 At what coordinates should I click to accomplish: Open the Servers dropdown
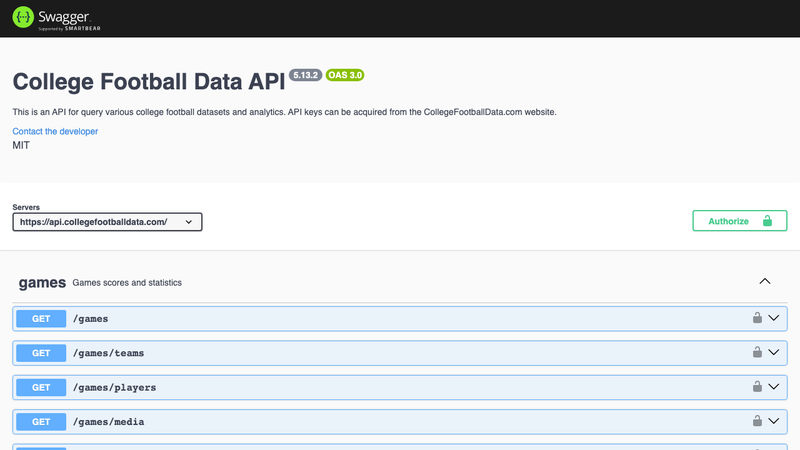107,222
